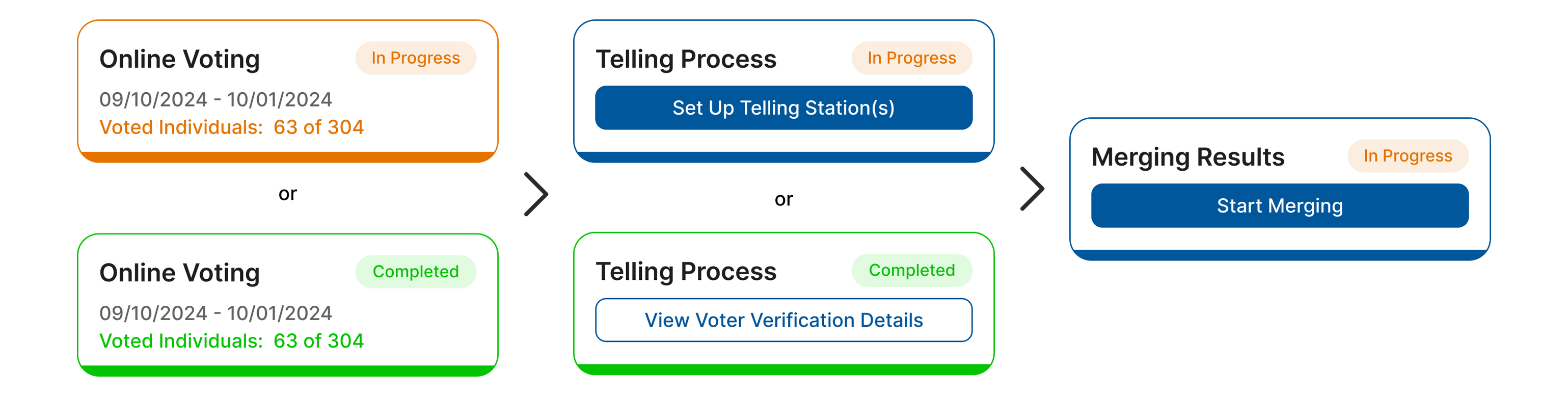Click the orange In Progress badge on Online Voting

click(415, 58)
